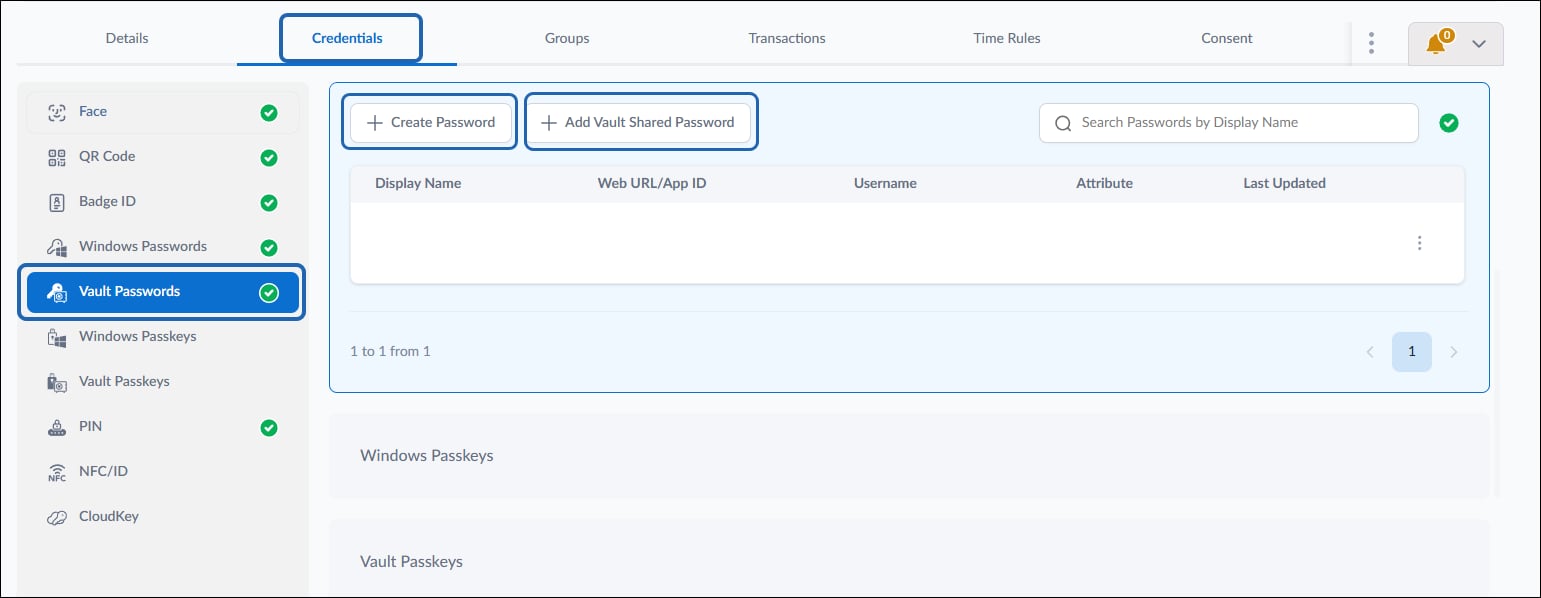Switch to the Credentials tab
This screenshot has height=598, width=1541.
347,38
